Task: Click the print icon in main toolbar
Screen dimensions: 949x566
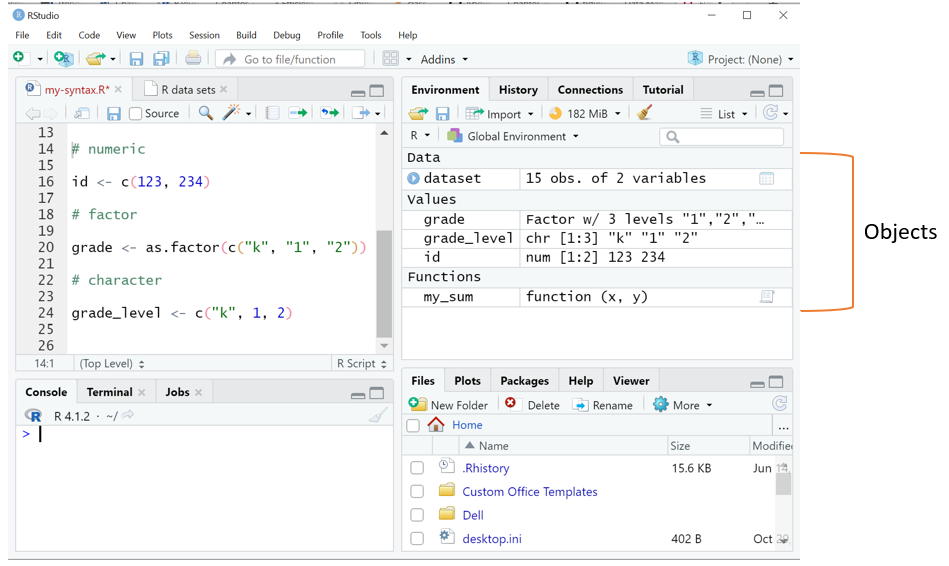Action: click(193, 59)
